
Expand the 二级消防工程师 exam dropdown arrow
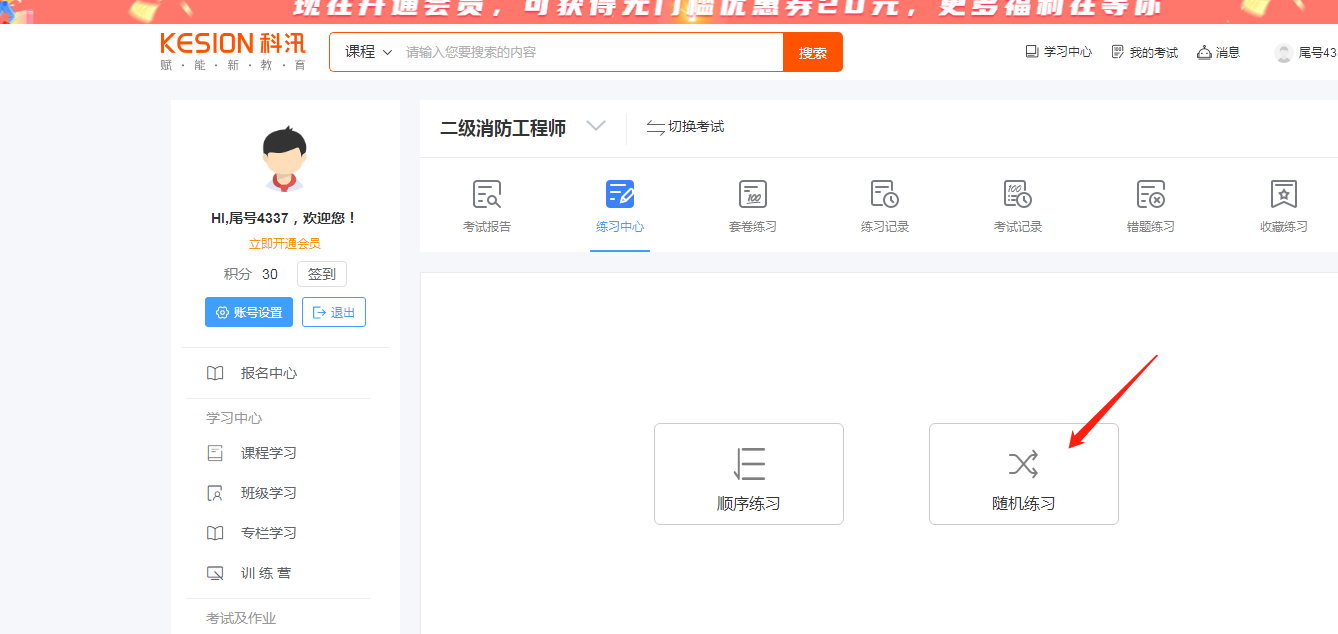[x=596, y=126]
